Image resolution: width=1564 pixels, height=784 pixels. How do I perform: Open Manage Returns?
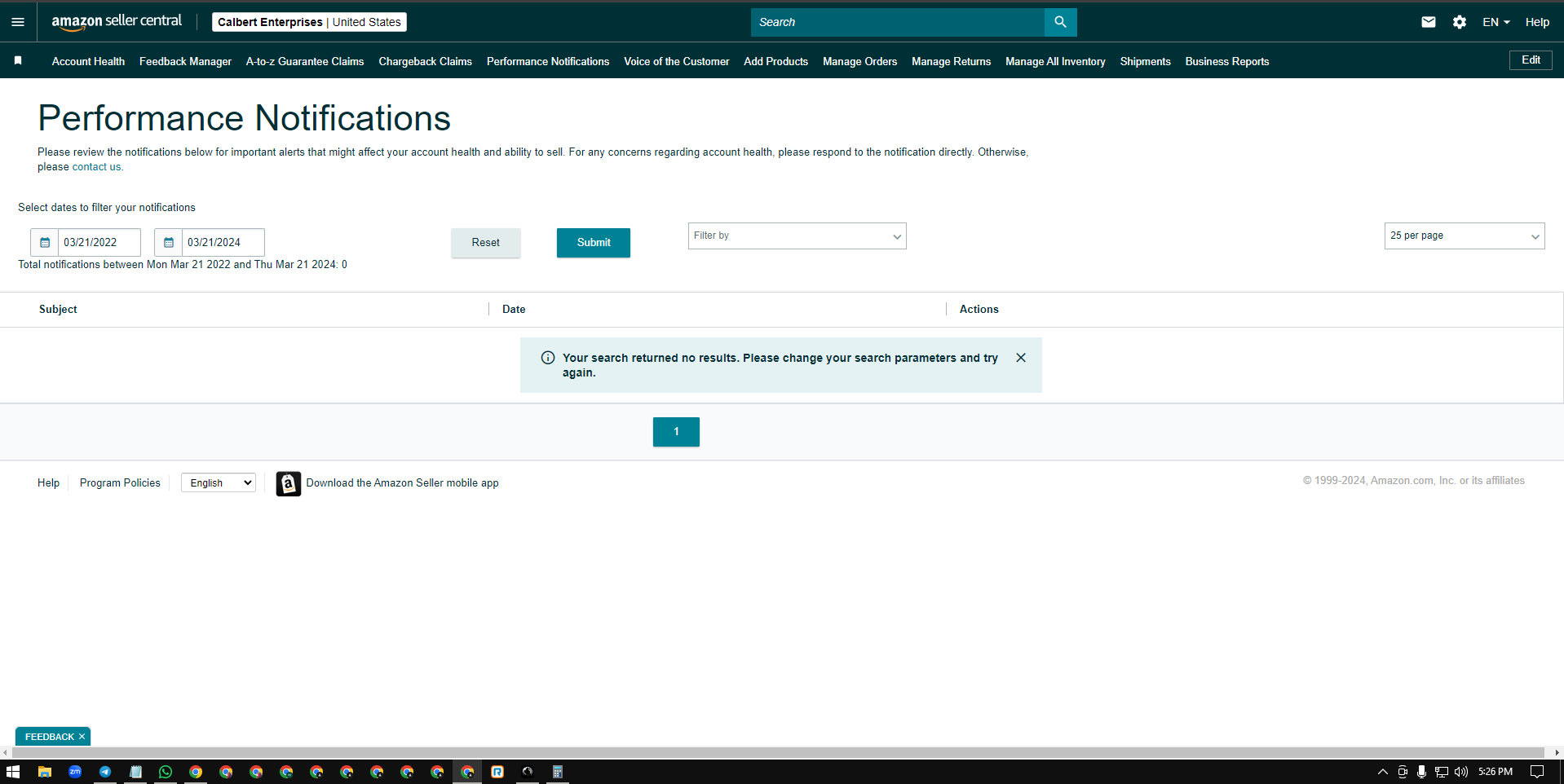(951, 61)
